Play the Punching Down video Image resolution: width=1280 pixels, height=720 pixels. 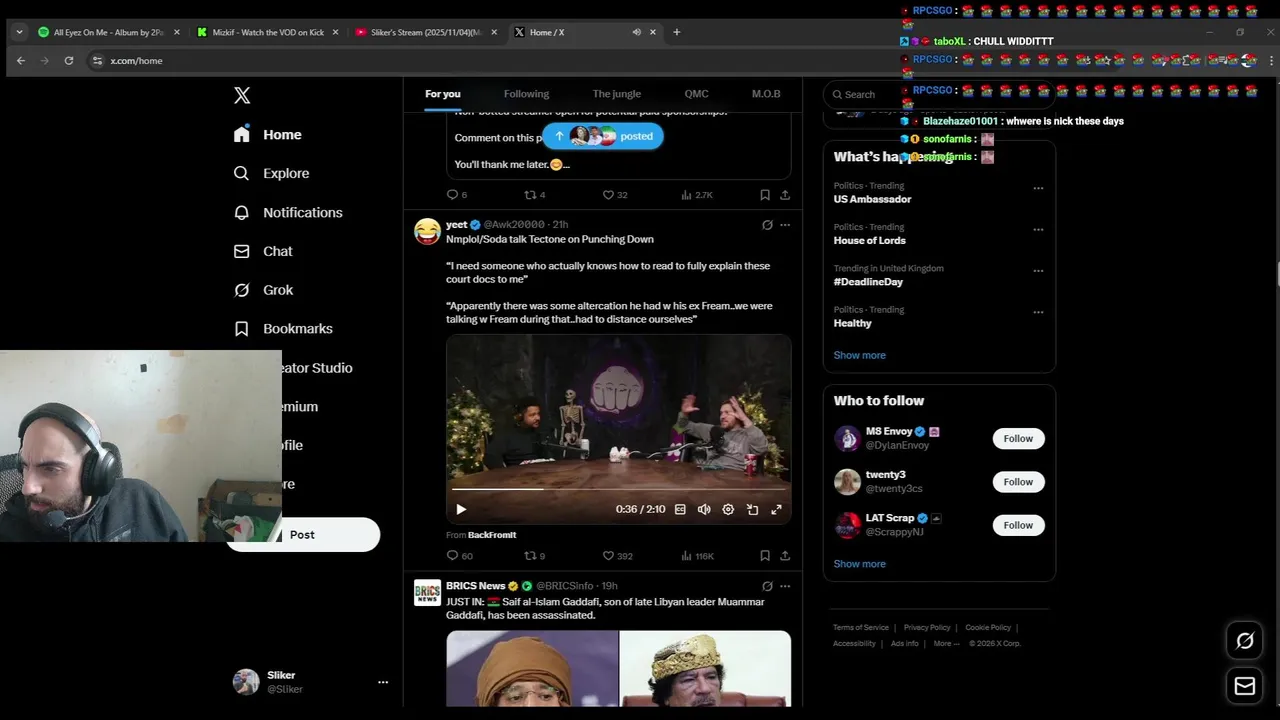coord(461,509)
